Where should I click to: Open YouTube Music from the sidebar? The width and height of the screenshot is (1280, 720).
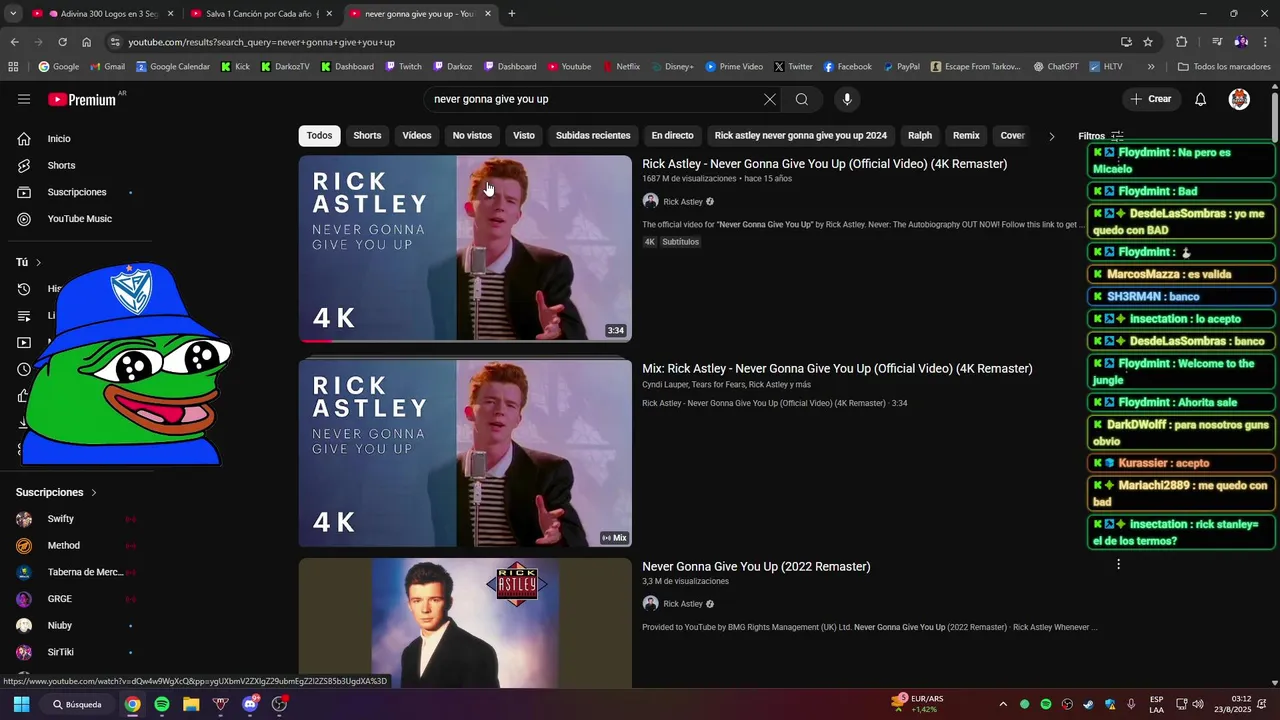[x=80, y=219]
